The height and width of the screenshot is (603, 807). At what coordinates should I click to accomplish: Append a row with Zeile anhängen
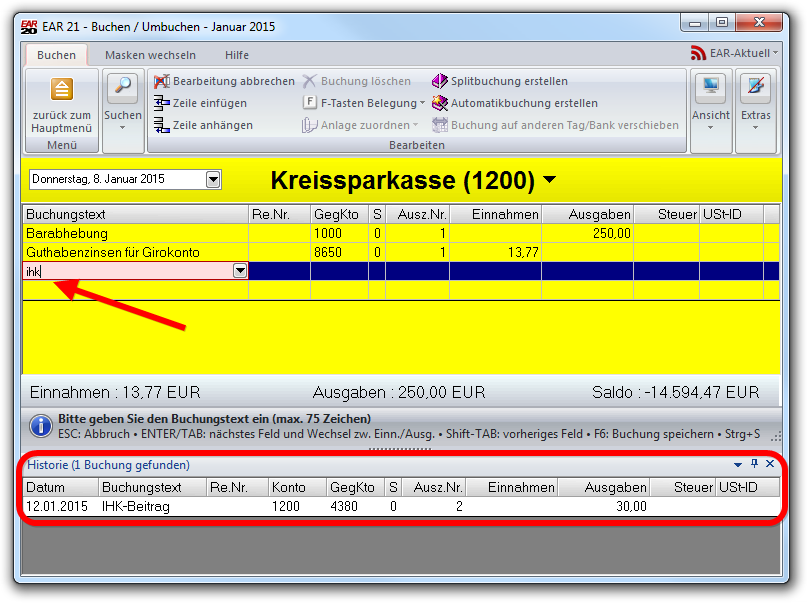click(x=162, y=125)
